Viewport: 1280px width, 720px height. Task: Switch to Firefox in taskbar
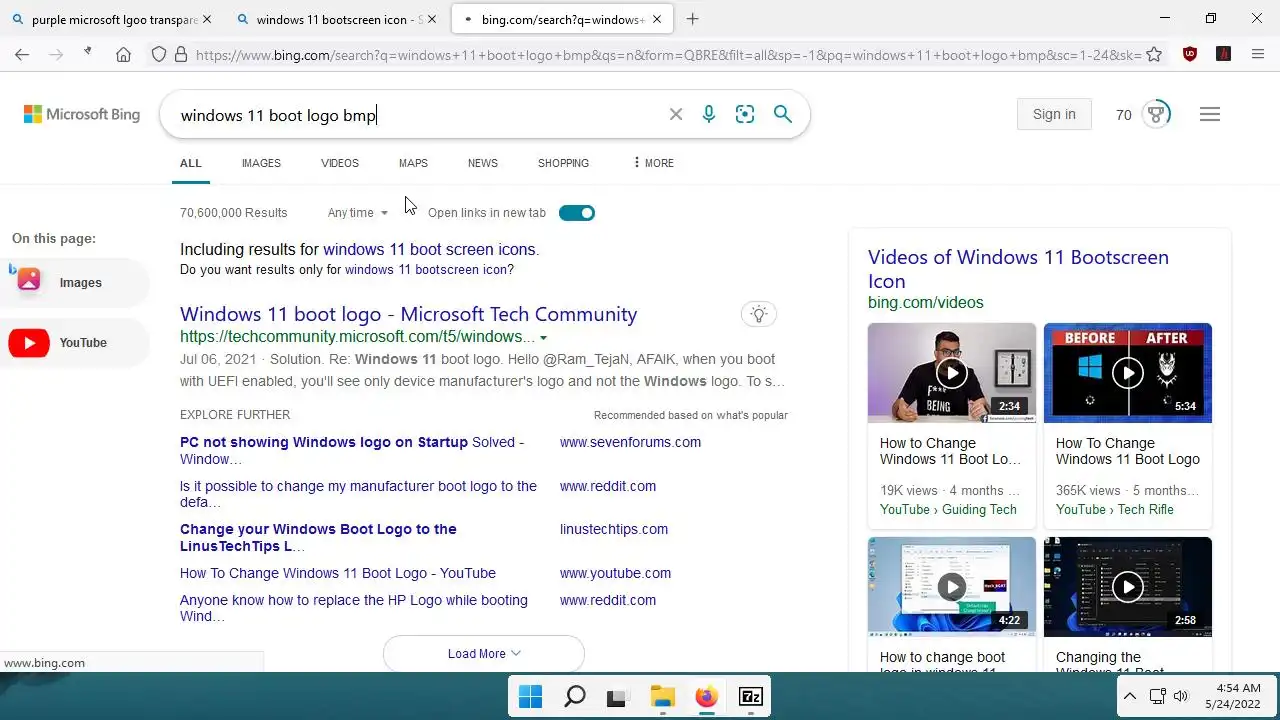tap(707, 696)
